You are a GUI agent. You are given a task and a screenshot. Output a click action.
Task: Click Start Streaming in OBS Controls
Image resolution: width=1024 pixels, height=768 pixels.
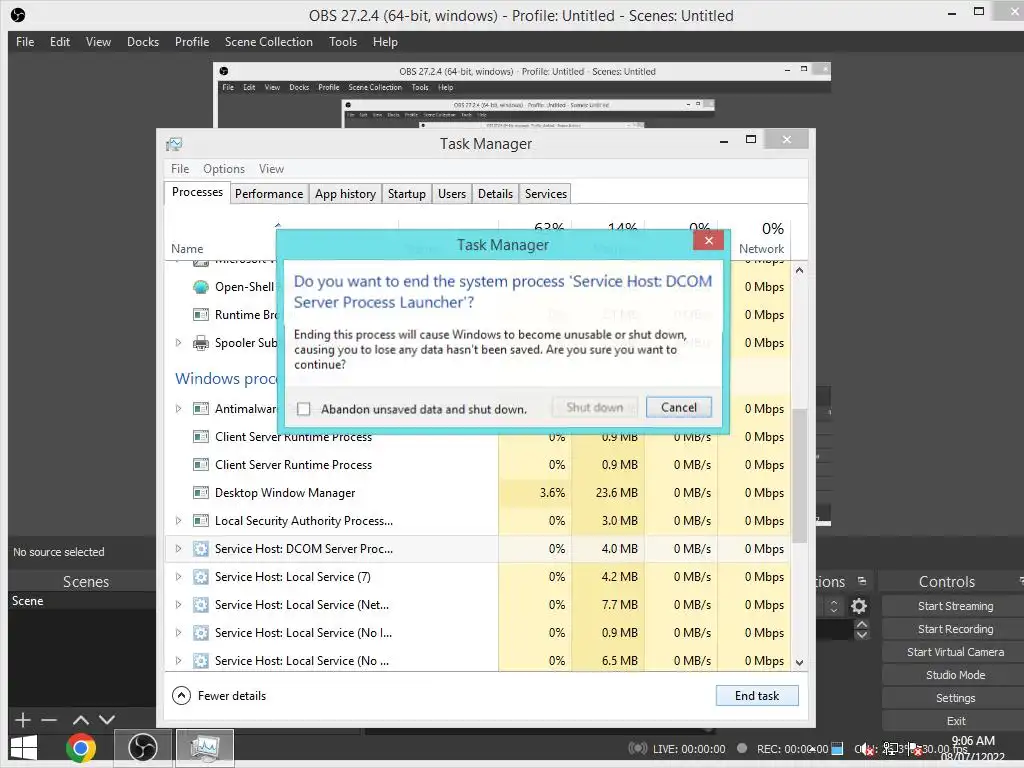[x=955, y=606]
